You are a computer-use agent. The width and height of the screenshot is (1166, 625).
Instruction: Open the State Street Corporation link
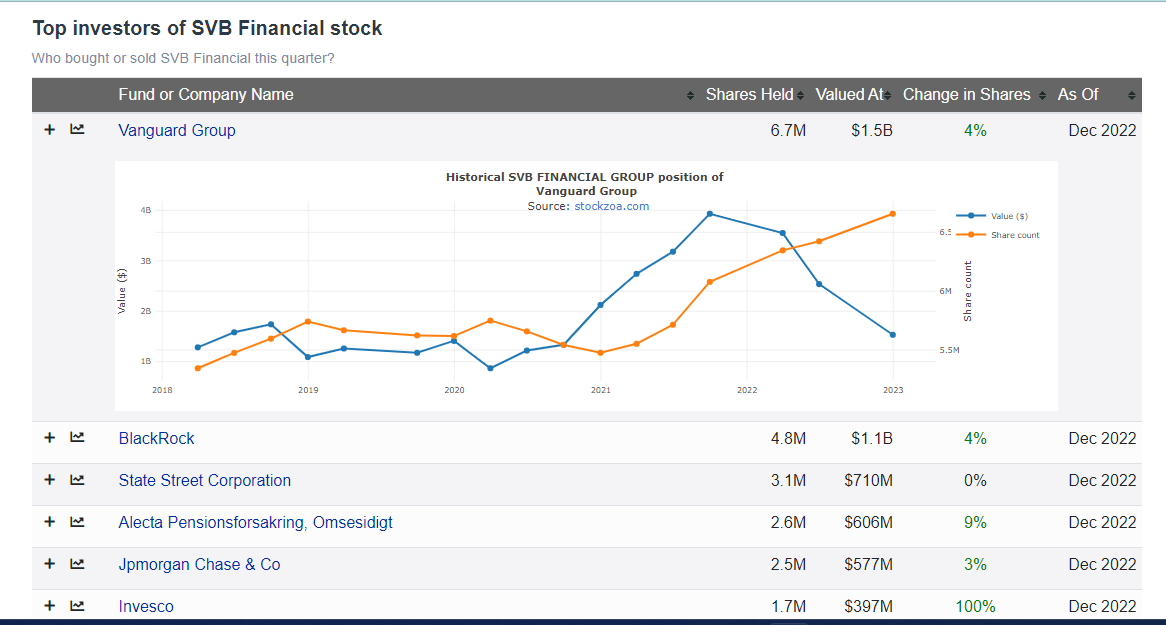click(204, 481)
